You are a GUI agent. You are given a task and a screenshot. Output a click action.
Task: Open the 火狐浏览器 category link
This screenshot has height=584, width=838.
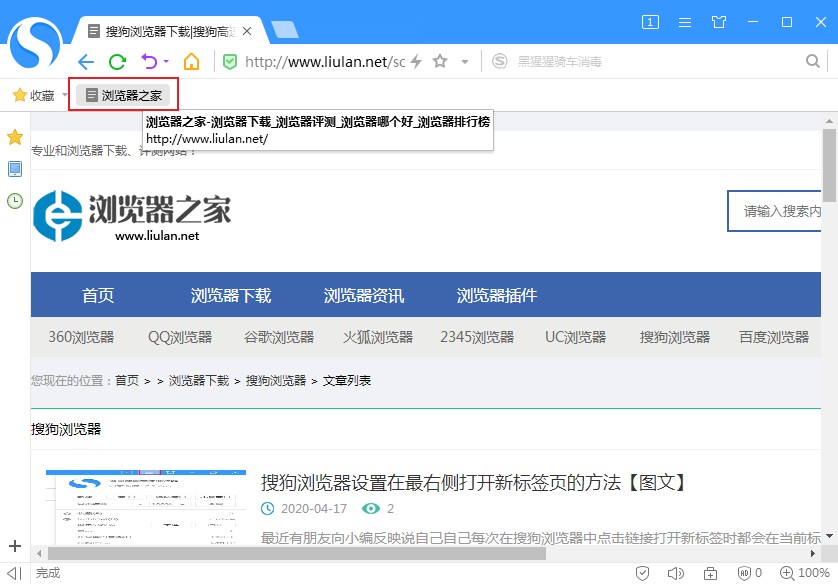(378, 337)
